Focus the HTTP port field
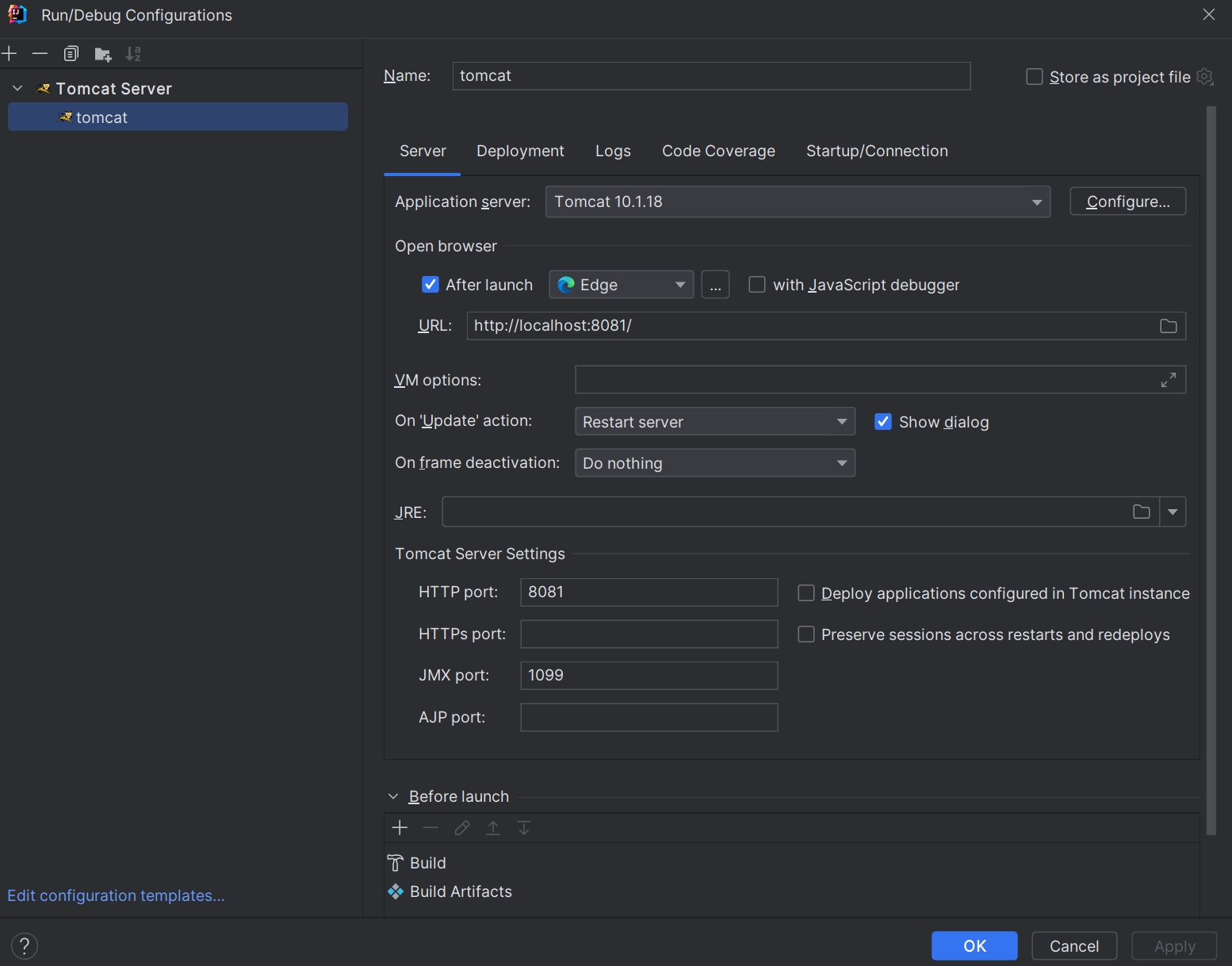The width and height of the screenshot is (1232, 966). [649, 592]
